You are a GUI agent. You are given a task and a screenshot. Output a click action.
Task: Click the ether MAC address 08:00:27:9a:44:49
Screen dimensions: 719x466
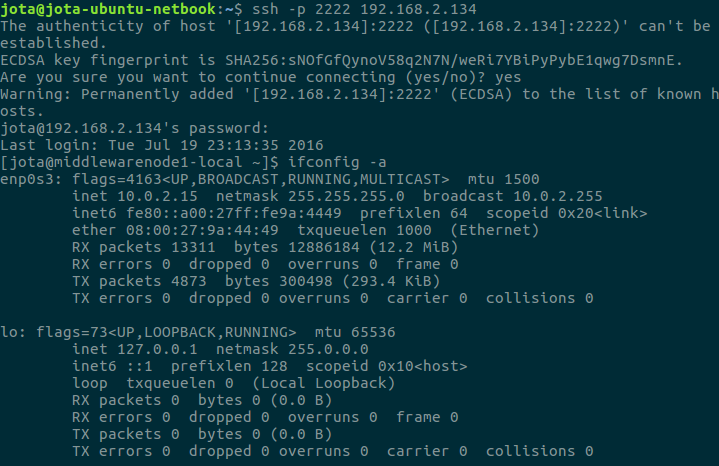pyautogui.click(x=202, y=230)
